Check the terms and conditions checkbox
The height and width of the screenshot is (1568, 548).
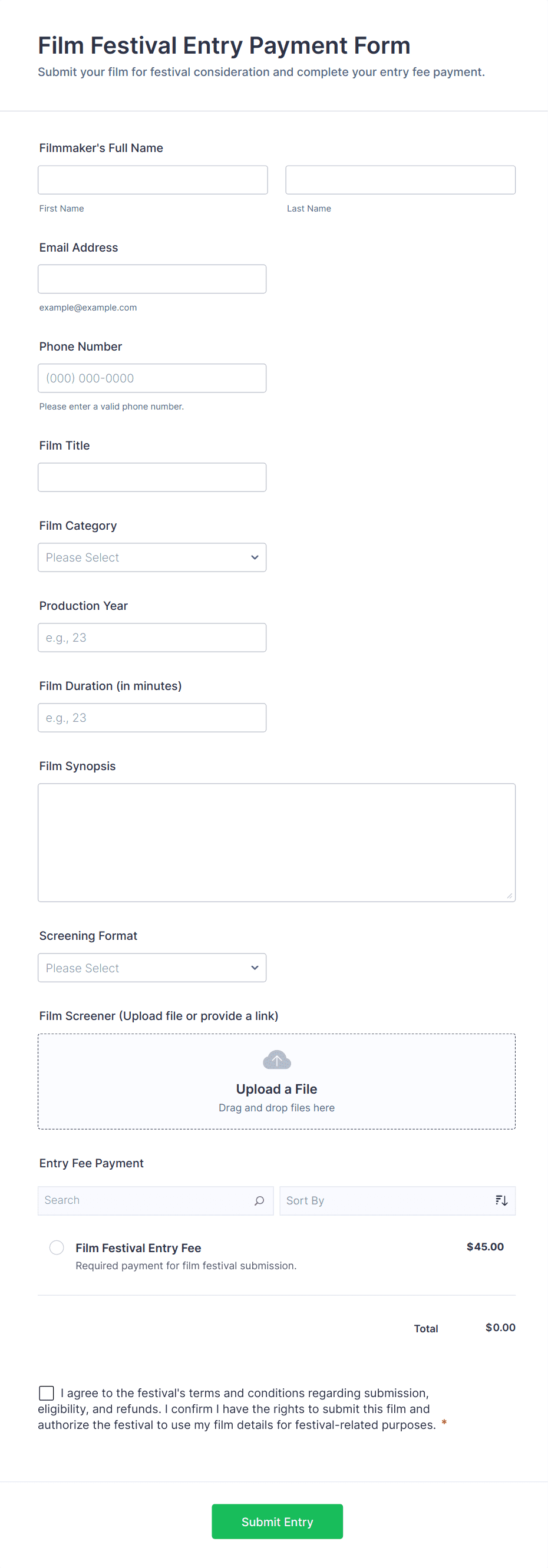coord(47,1392)
